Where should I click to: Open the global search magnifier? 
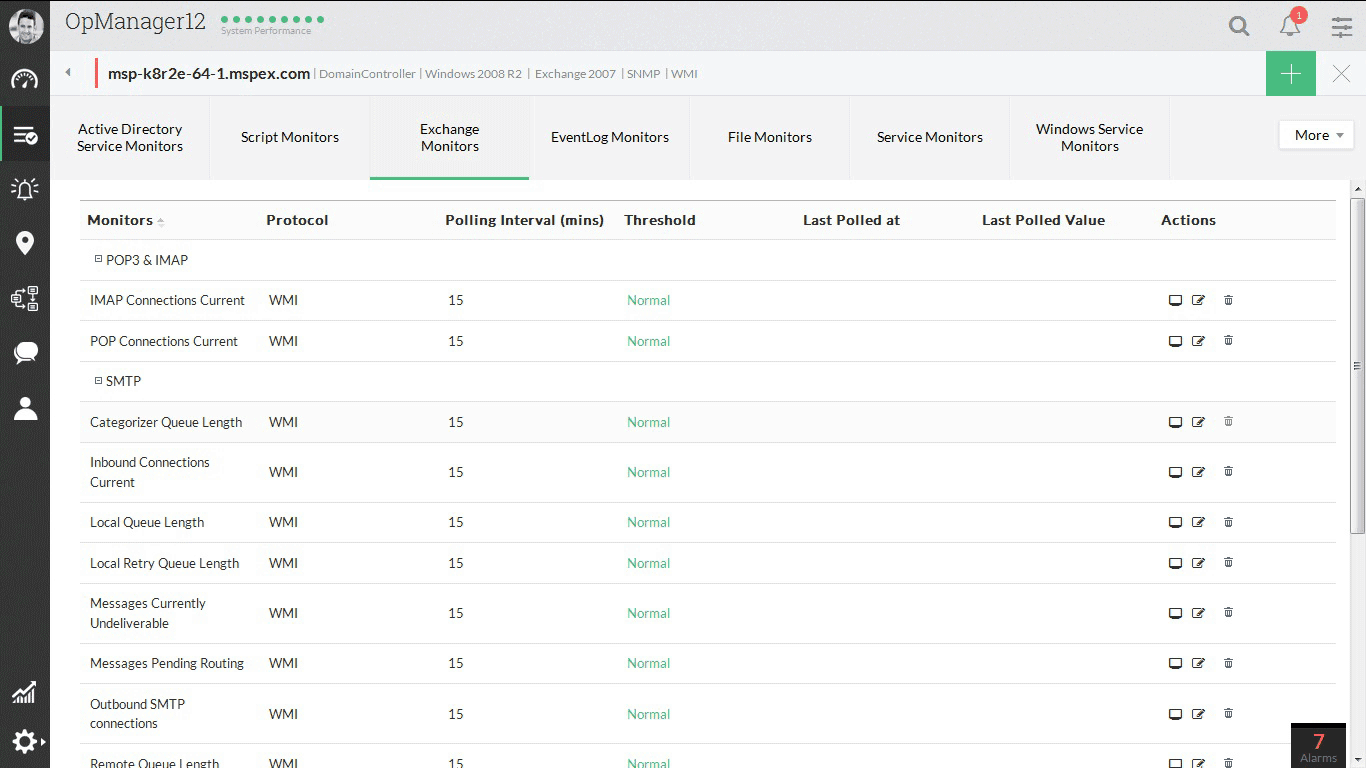(x=1238, y=26)
